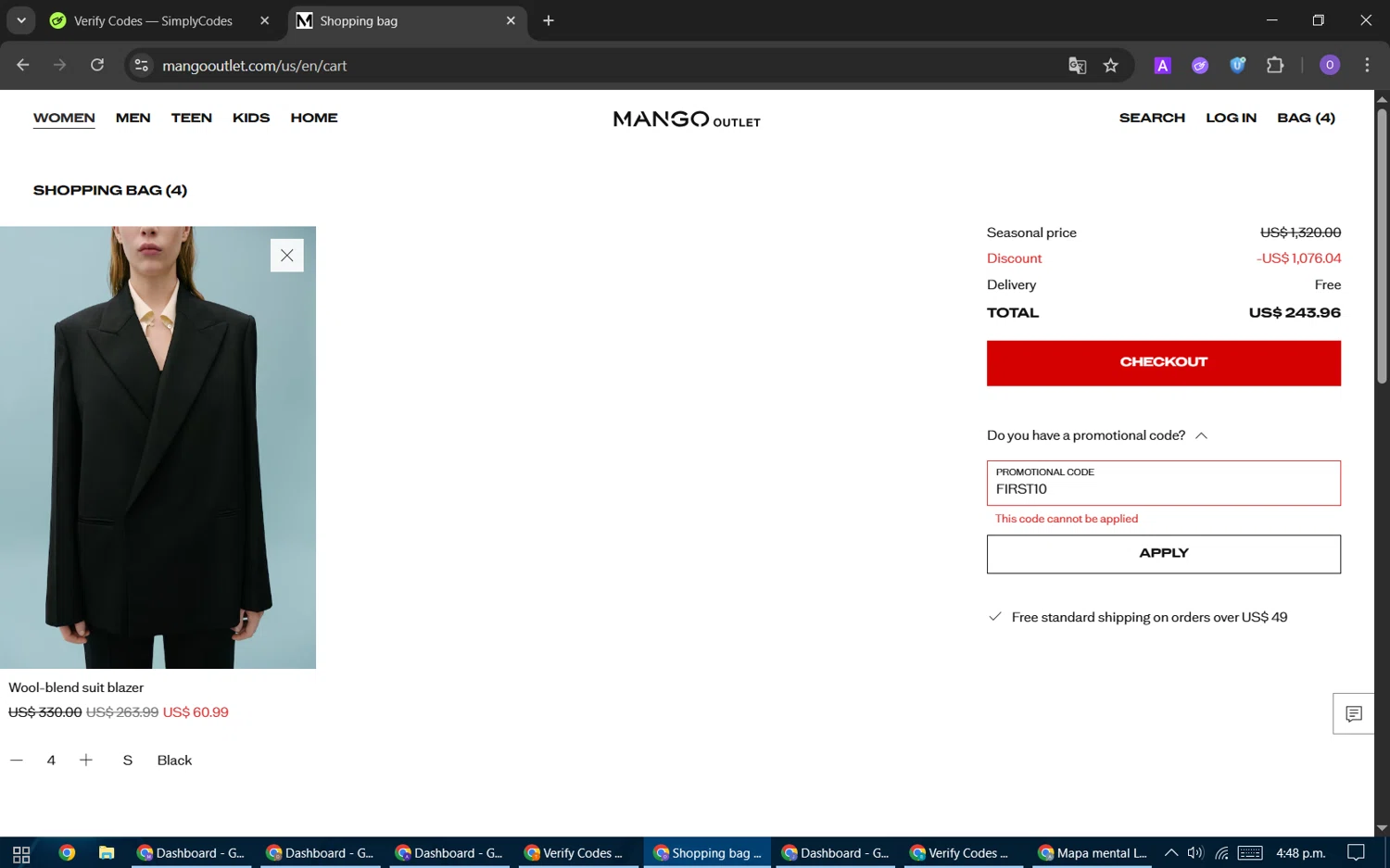The height and width of the screenshot is (868, 1390).
Task: Open the Chrome three-dot menu
Action: (1367, 65)
